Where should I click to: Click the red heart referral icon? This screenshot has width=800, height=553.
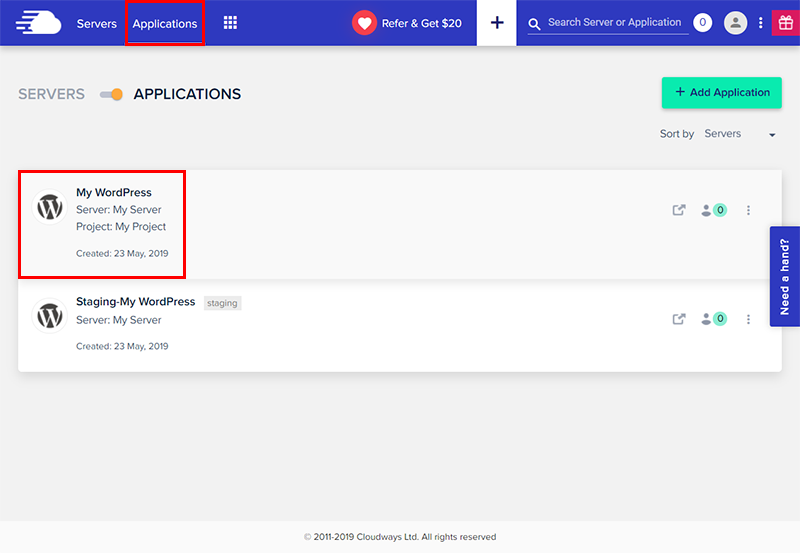point(364,23)
